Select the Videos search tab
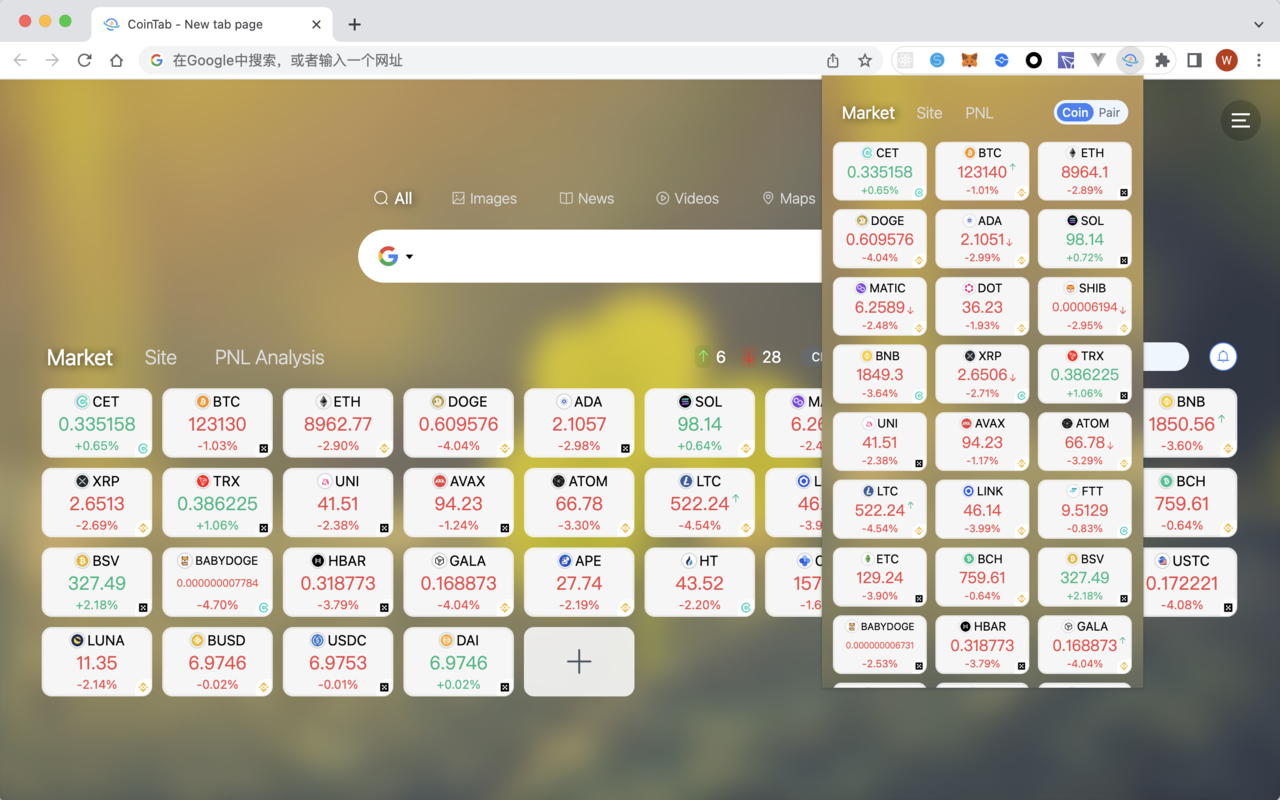1280x800 pixels. [687, 198]
